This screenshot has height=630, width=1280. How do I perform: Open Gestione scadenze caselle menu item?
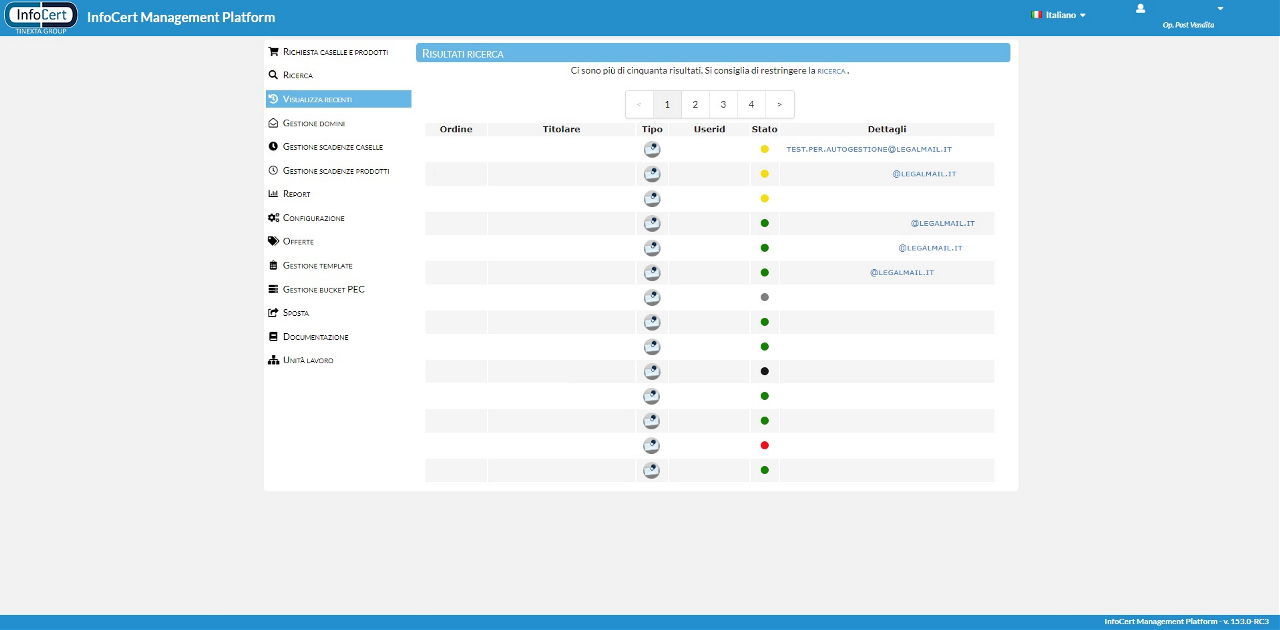(x=332, y=147)
